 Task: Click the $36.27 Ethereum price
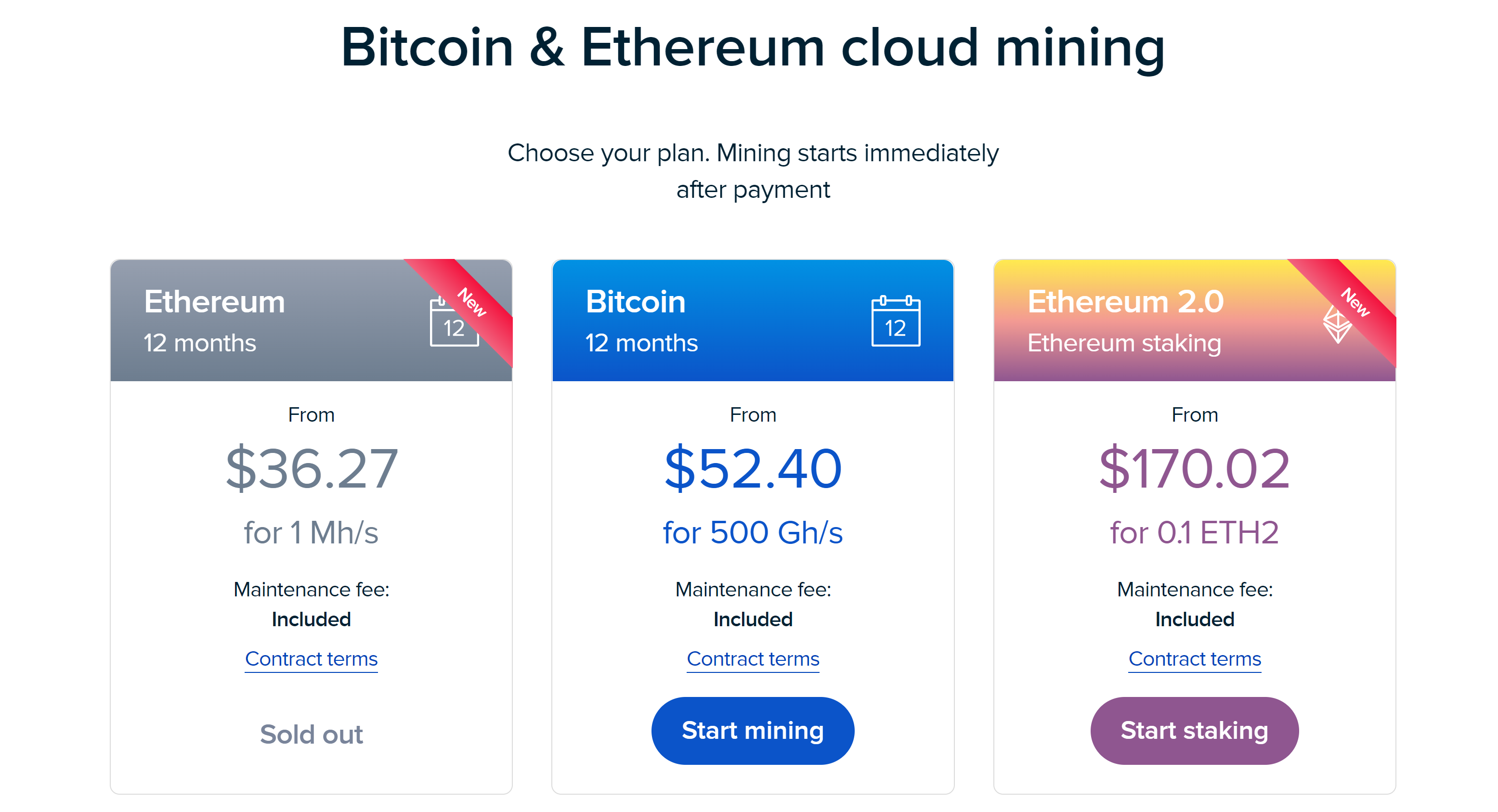[311, 468]
